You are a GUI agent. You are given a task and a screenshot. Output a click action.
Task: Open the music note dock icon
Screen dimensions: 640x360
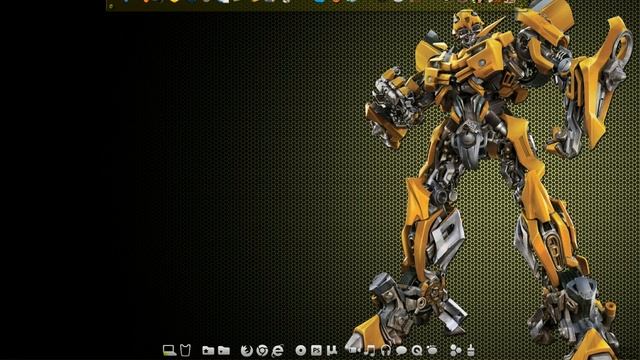coord(369,350)
